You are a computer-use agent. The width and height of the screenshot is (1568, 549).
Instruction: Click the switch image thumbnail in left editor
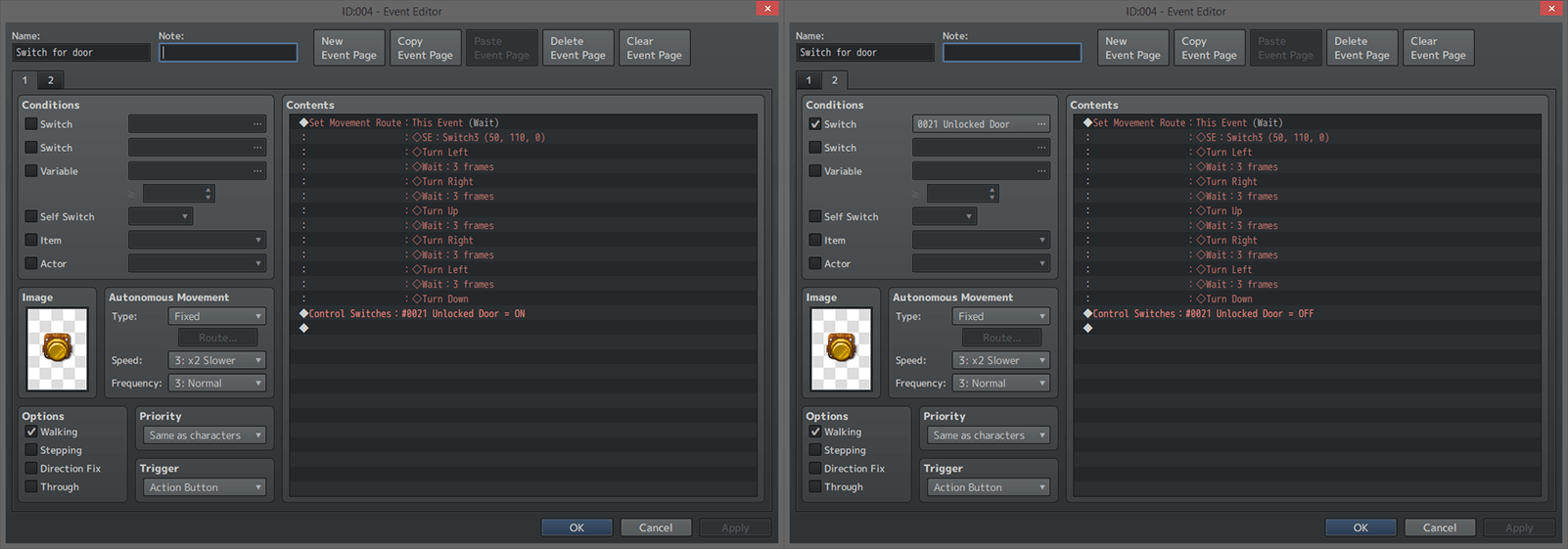[57, 349]
